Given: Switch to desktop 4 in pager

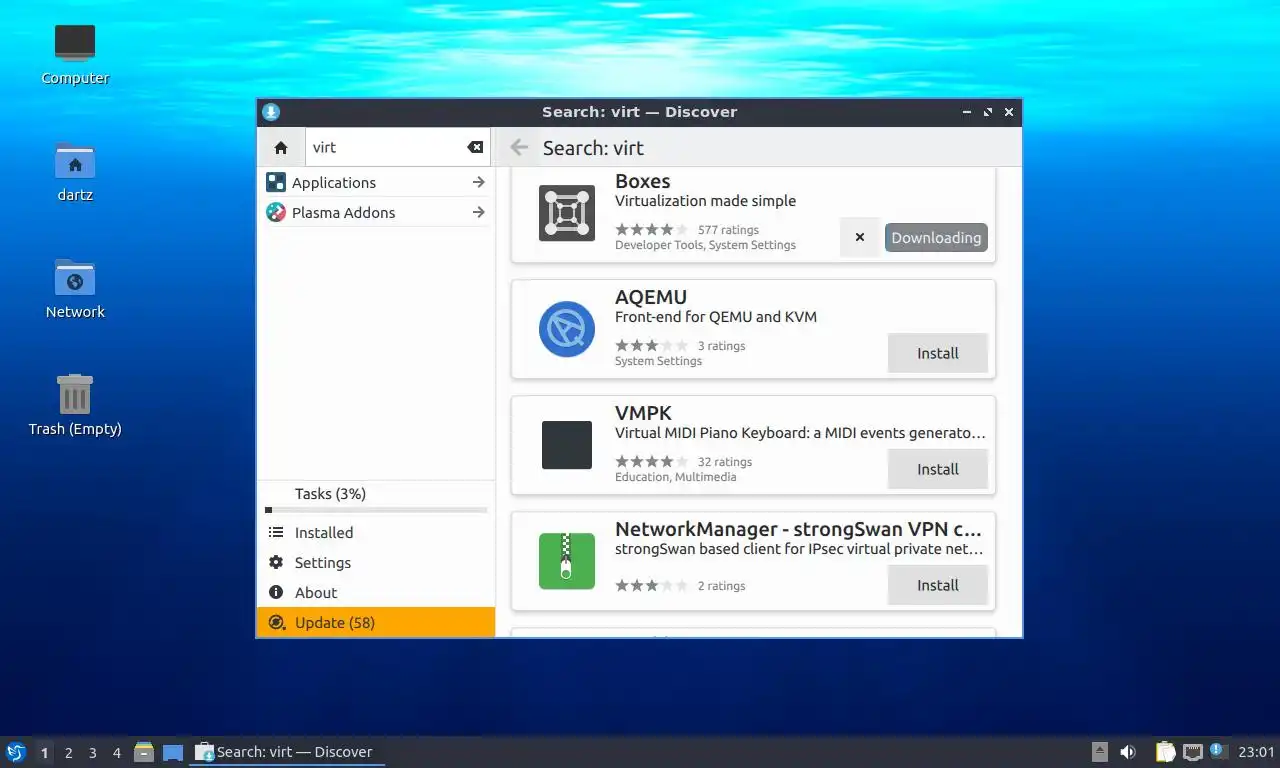Looking at the screenshot, I should click(116, 753).
